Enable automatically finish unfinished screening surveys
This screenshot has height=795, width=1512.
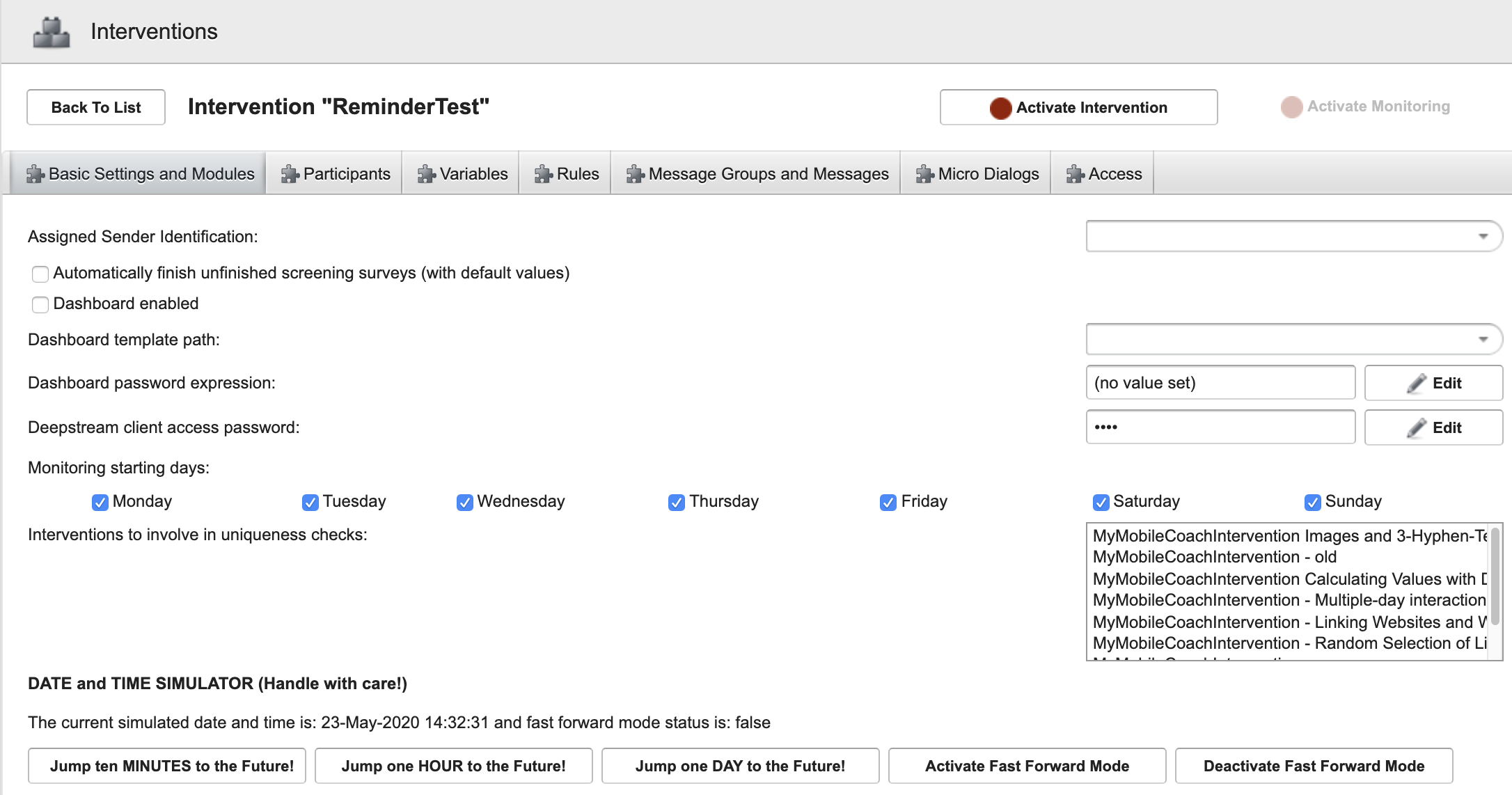40,274
